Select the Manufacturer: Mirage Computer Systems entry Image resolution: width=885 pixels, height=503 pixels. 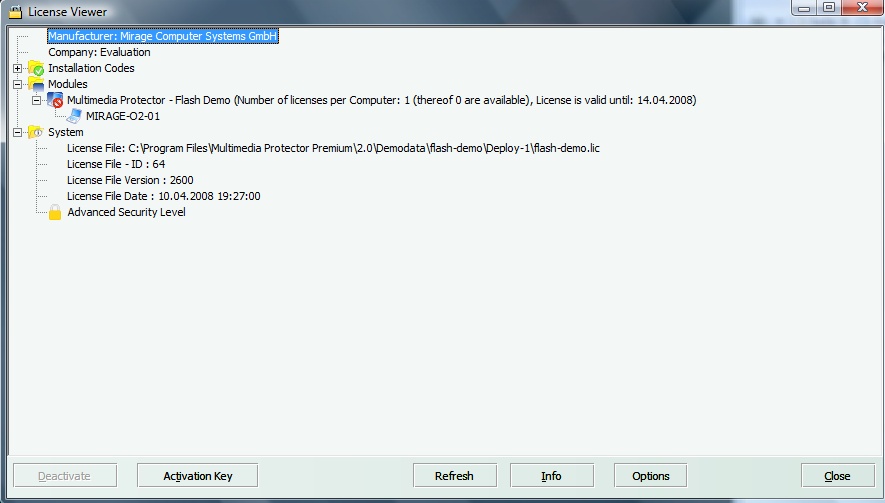[162, 36]
